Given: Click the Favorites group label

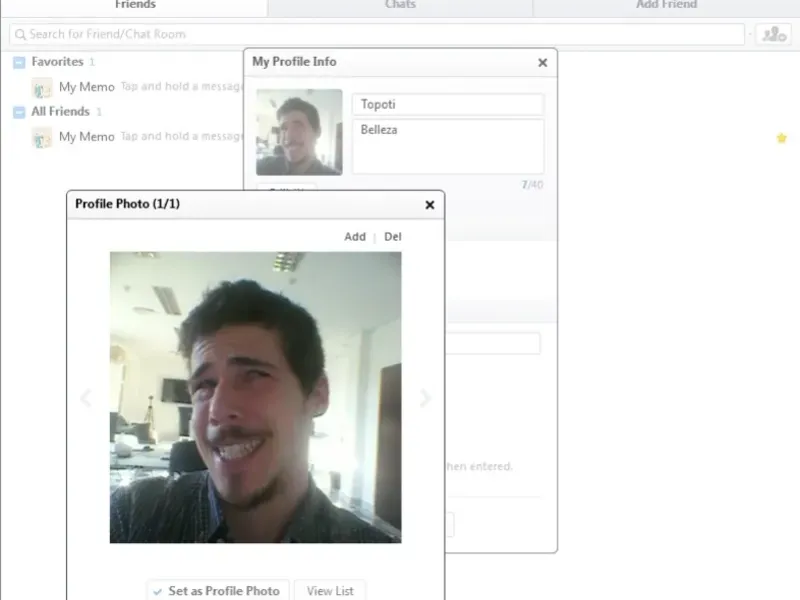Looking at the screenshot, I should [57, 62].
